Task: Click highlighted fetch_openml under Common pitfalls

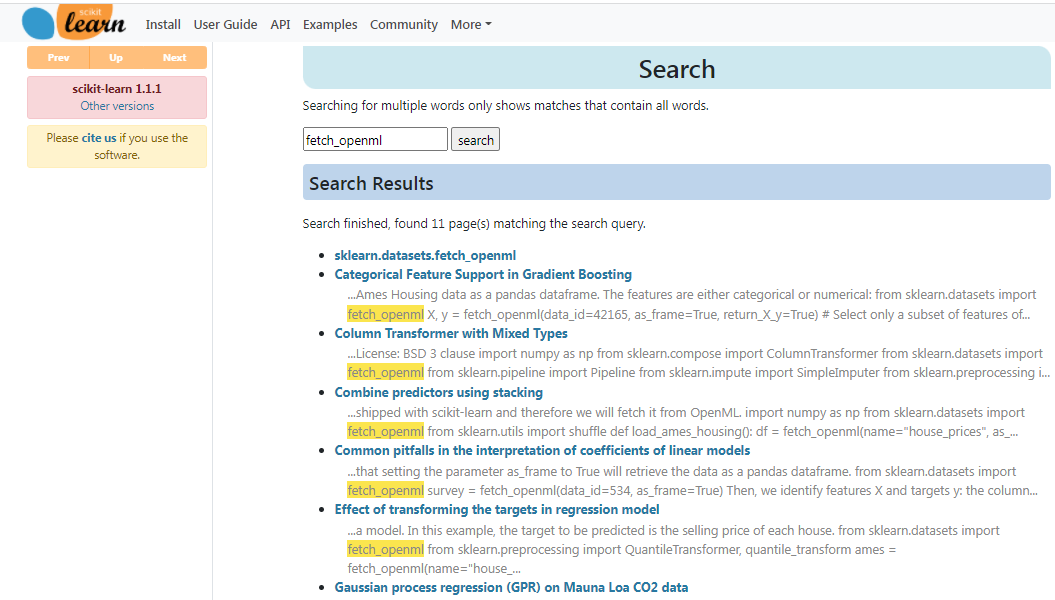Action: (x=386, y=490)
